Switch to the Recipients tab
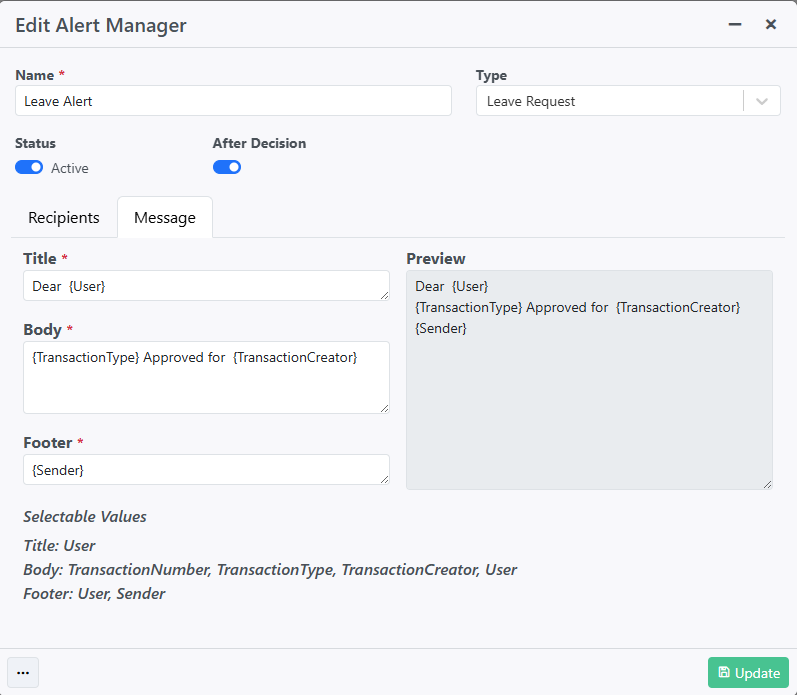This screenshot has height=695, width=797. click(64, 218)
